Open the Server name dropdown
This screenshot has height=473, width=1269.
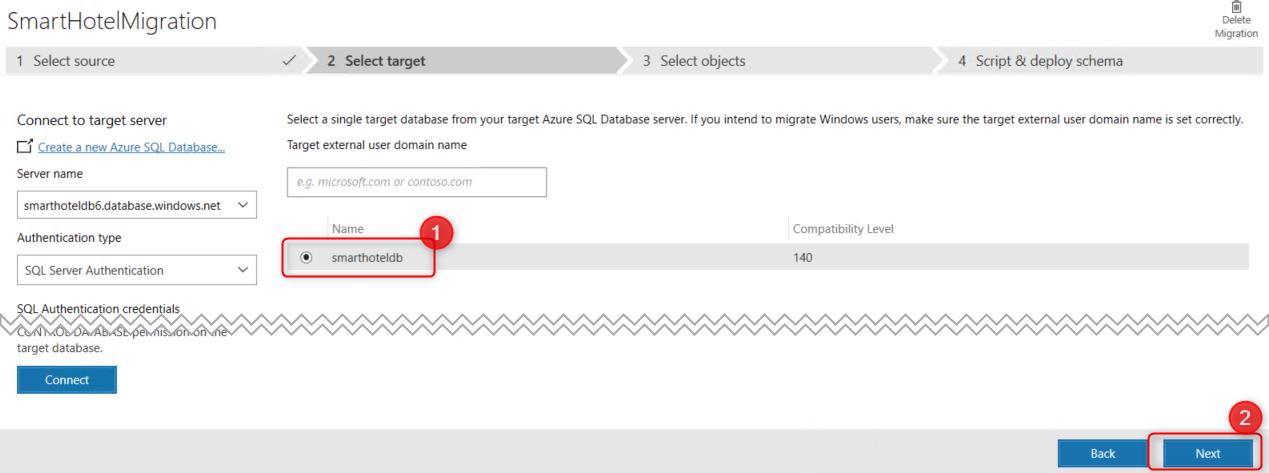point(137,205)
